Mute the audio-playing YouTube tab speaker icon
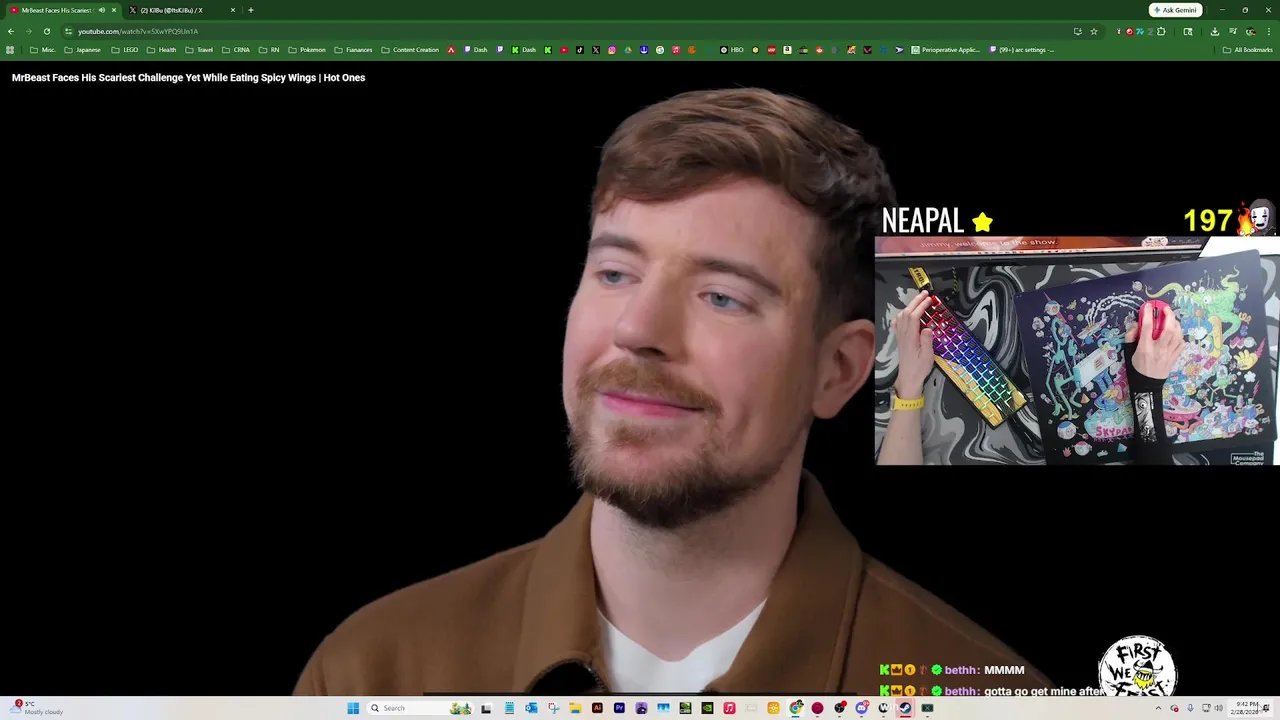This screenshot has width=1280, height=720. (x=101, y=10)
